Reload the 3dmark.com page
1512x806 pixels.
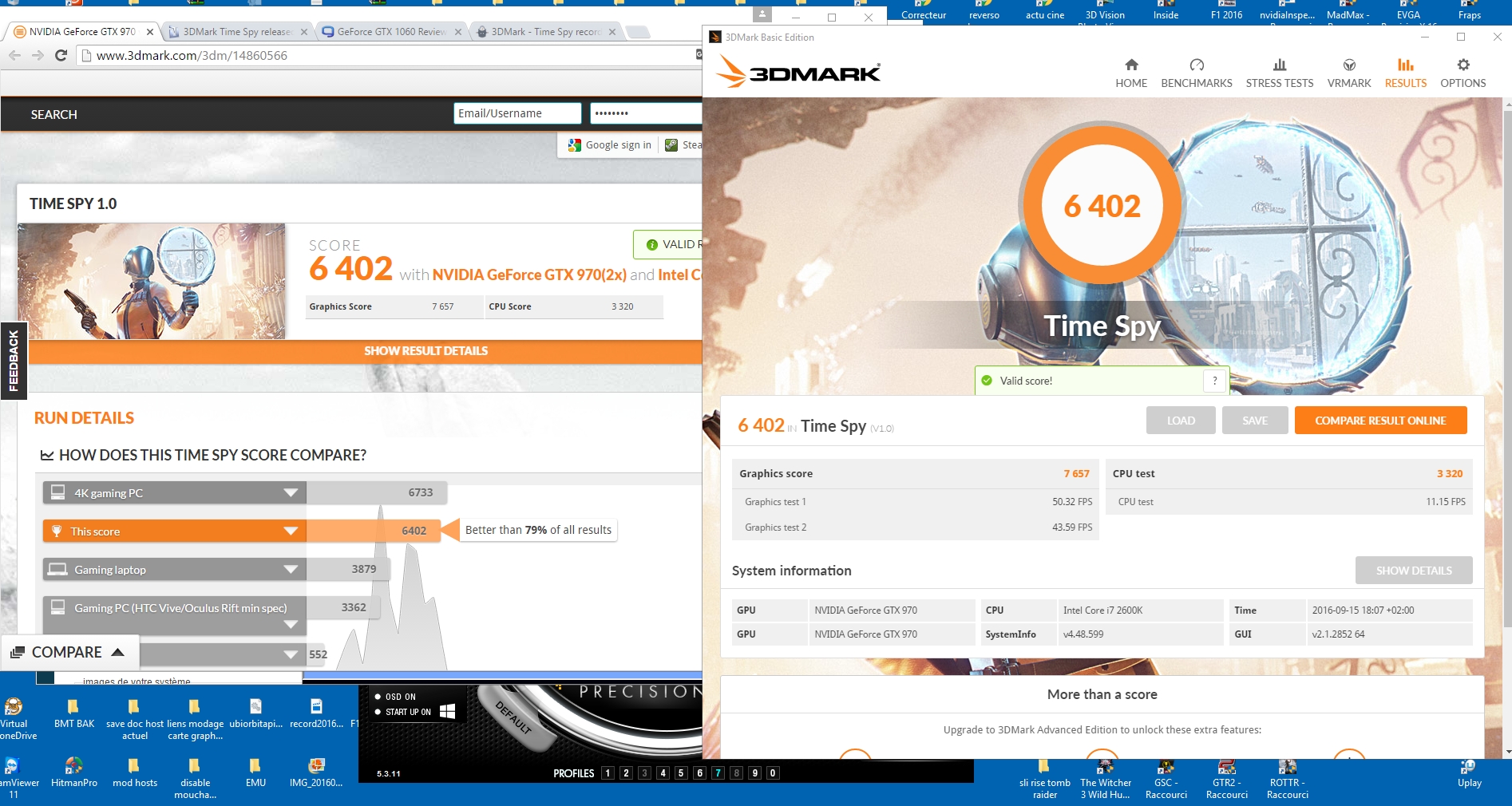[61, 55]
